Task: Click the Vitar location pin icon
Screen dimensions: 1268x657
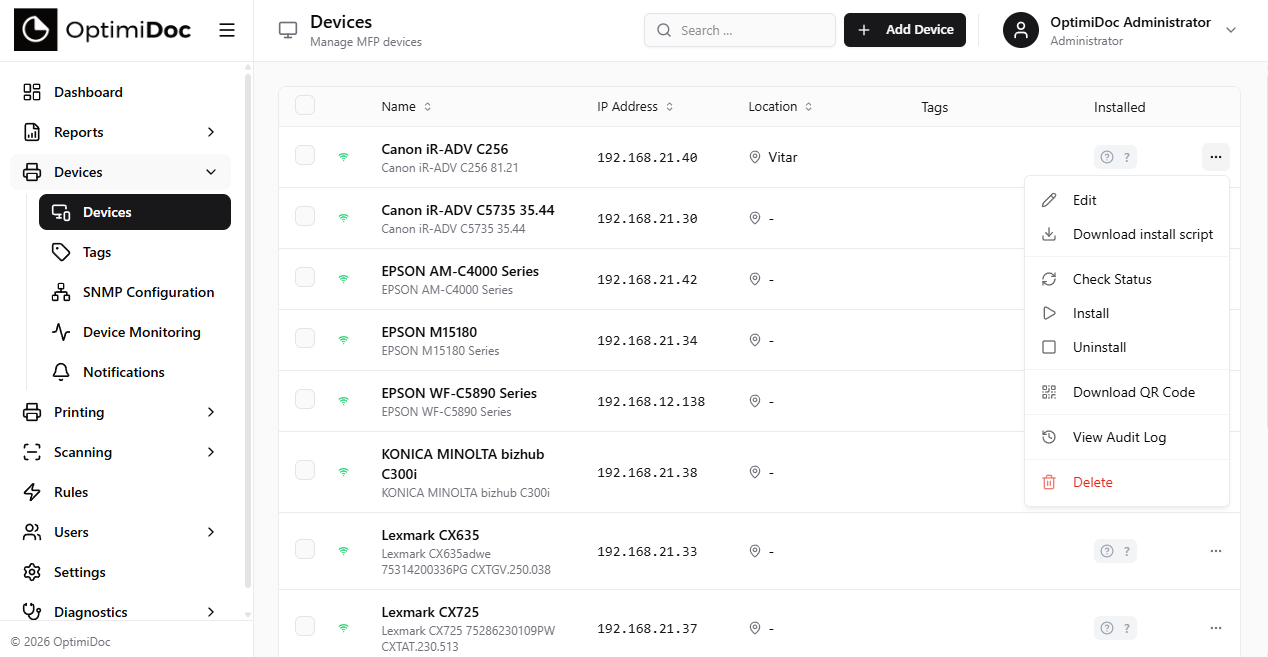Action: (x=755, y=157)
